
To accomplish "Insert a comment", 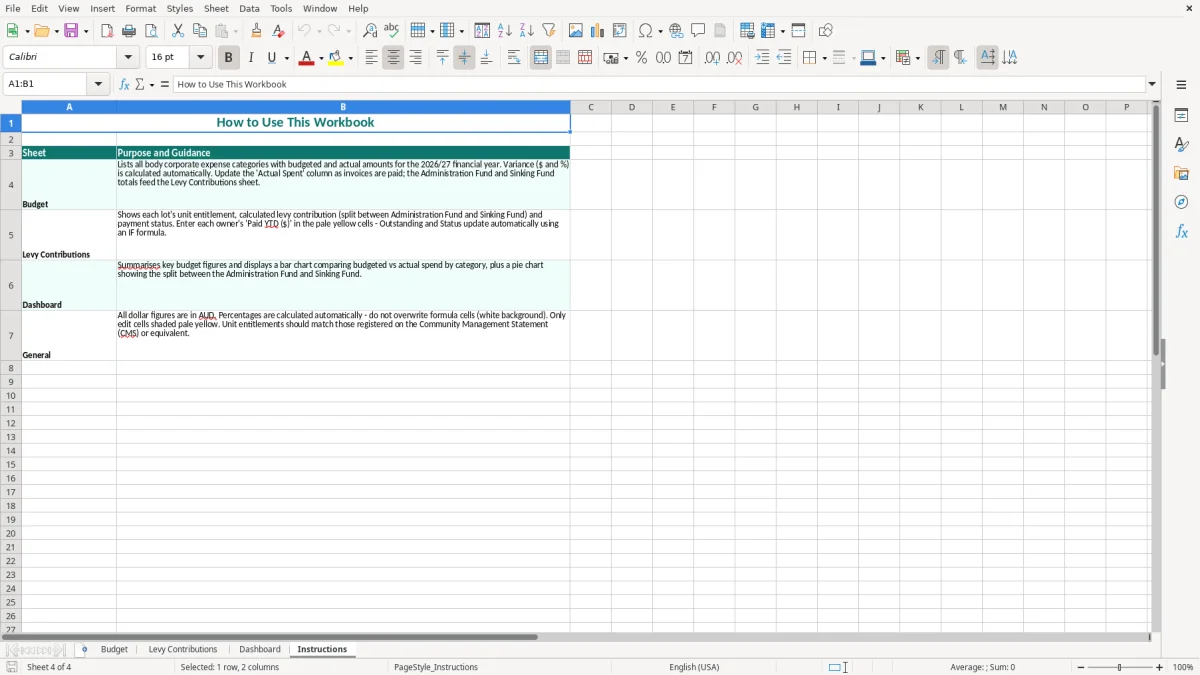I will coord(698,31).
